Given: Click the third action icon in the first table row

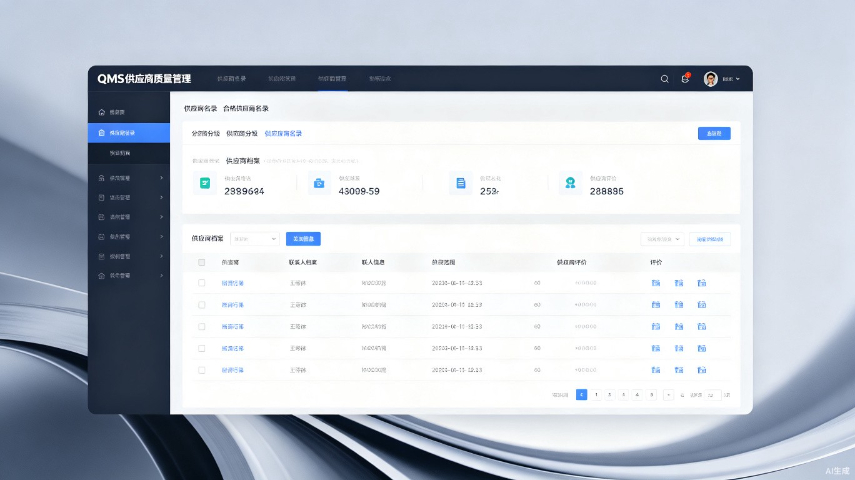Looking at the screenshot, I should (702, 283).
